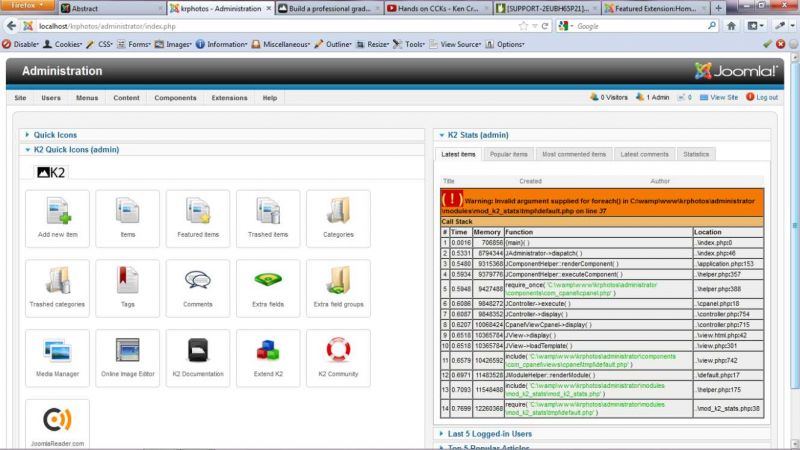
Task: Open the Extra field groups icon
Action: coord(338,288)
